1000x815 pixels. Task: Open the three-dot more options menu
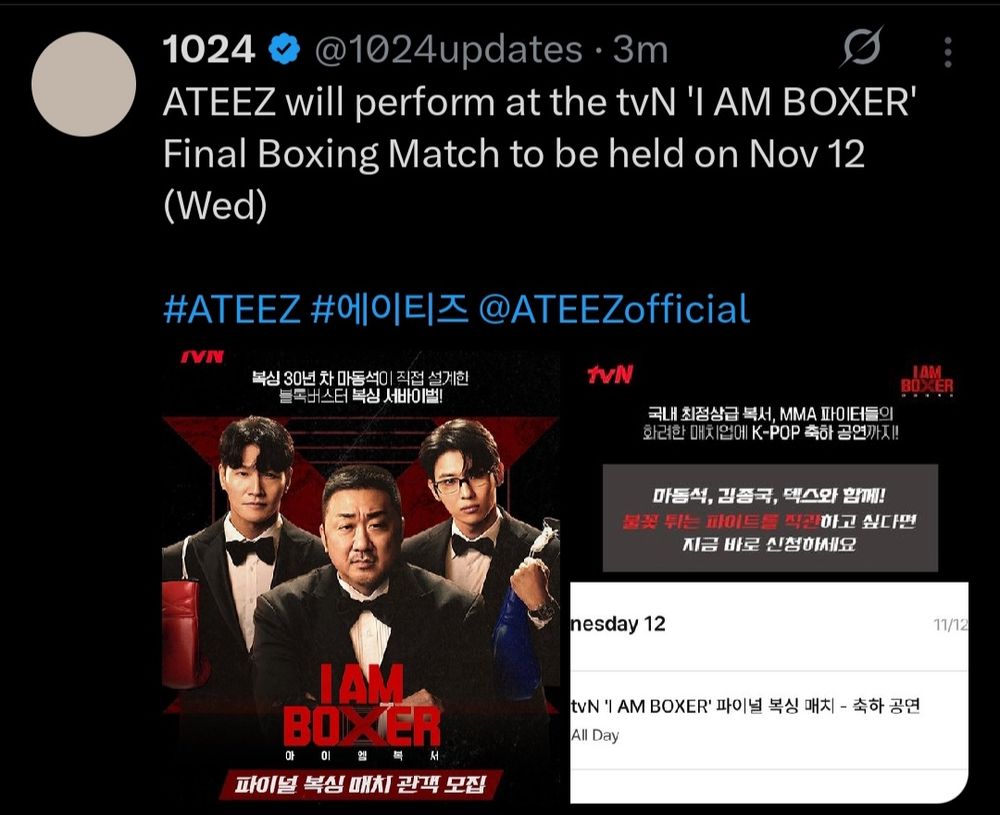tap(948, 52)
